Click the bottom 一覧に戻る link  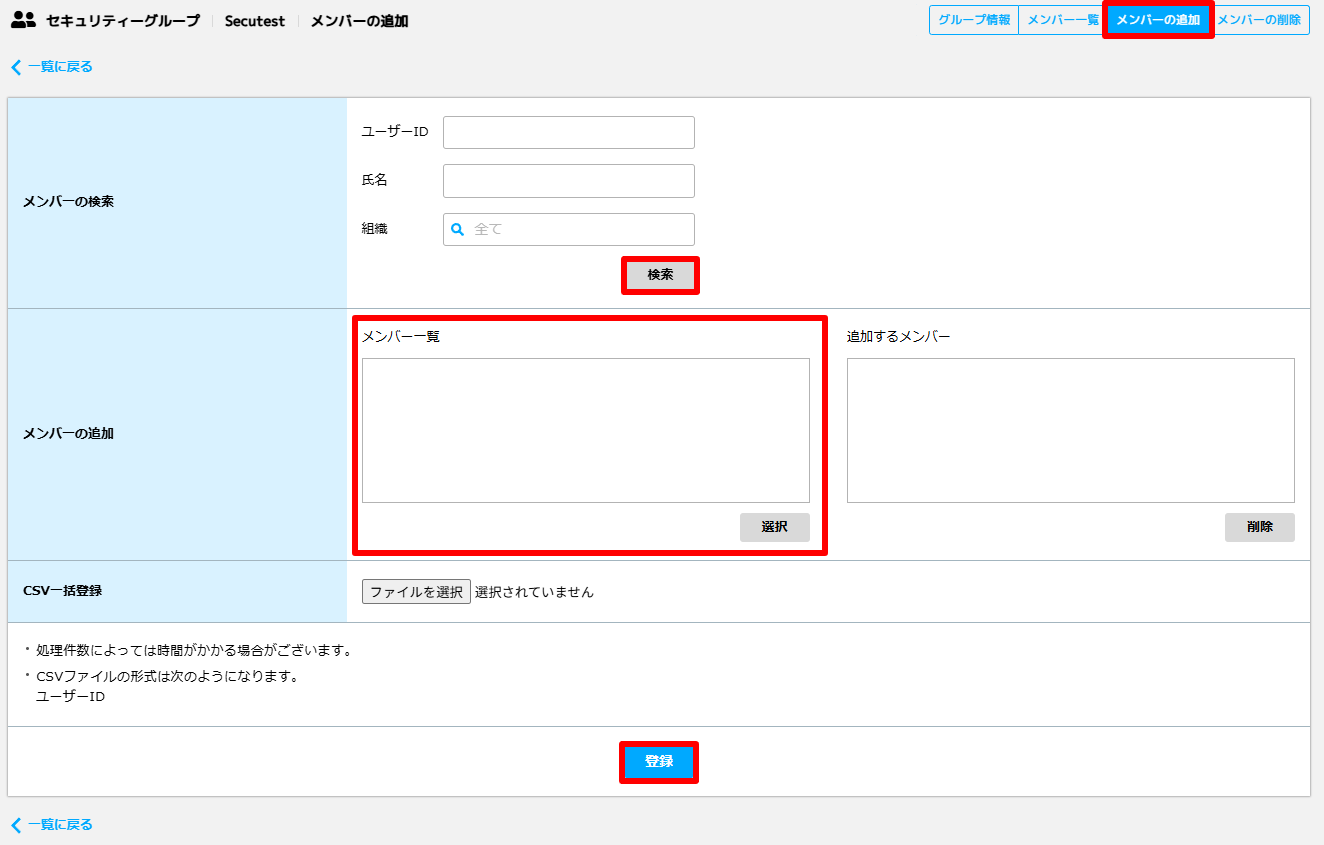click(52, 825)
